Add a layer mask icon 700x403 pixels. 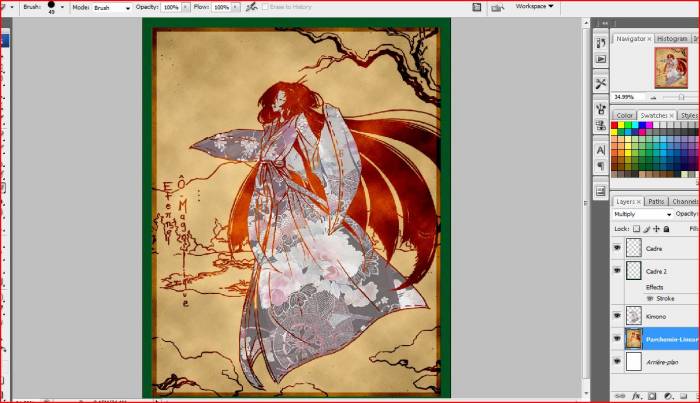652,396
